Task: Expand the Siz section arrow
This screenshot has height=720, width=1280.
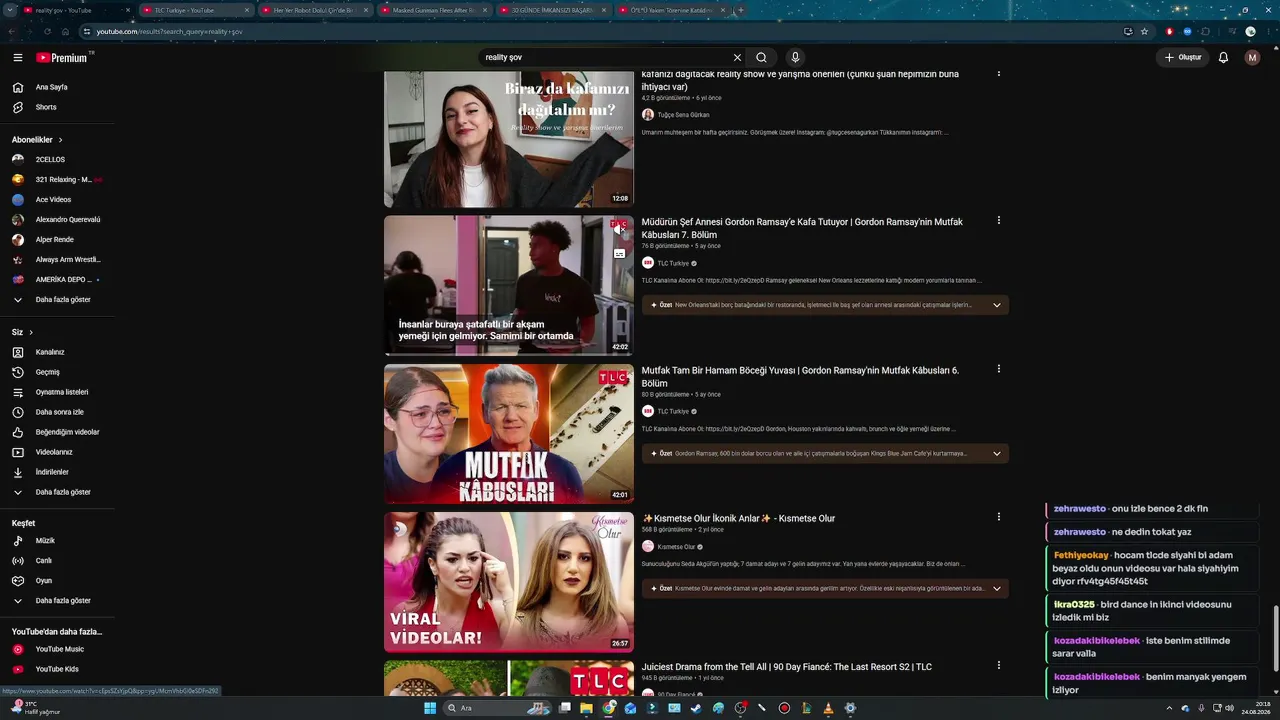Action: click(x=31, y=332)
